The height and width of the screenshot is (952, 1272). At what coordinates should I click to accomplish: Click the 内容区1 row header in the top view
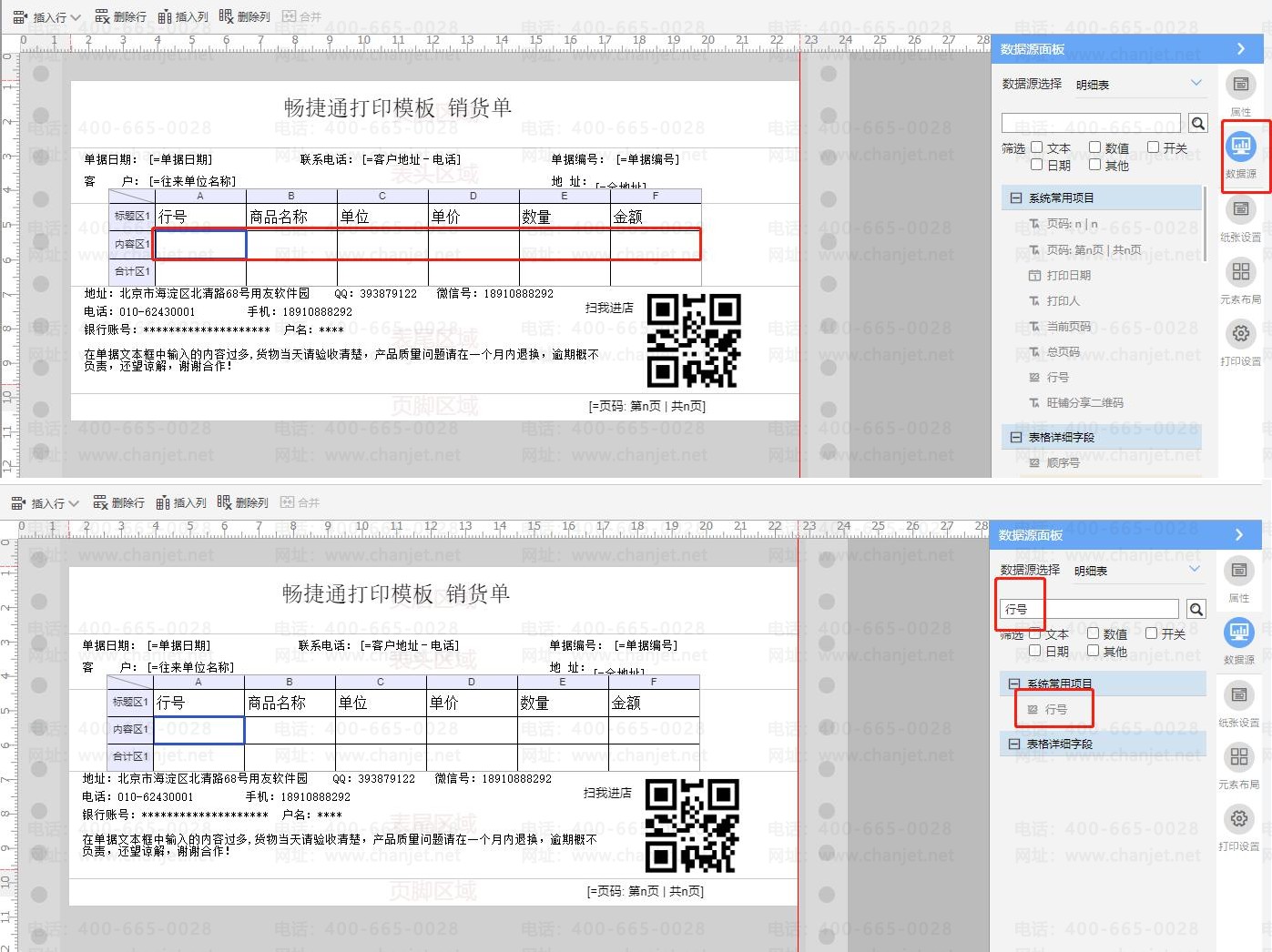tap(132, 244)
